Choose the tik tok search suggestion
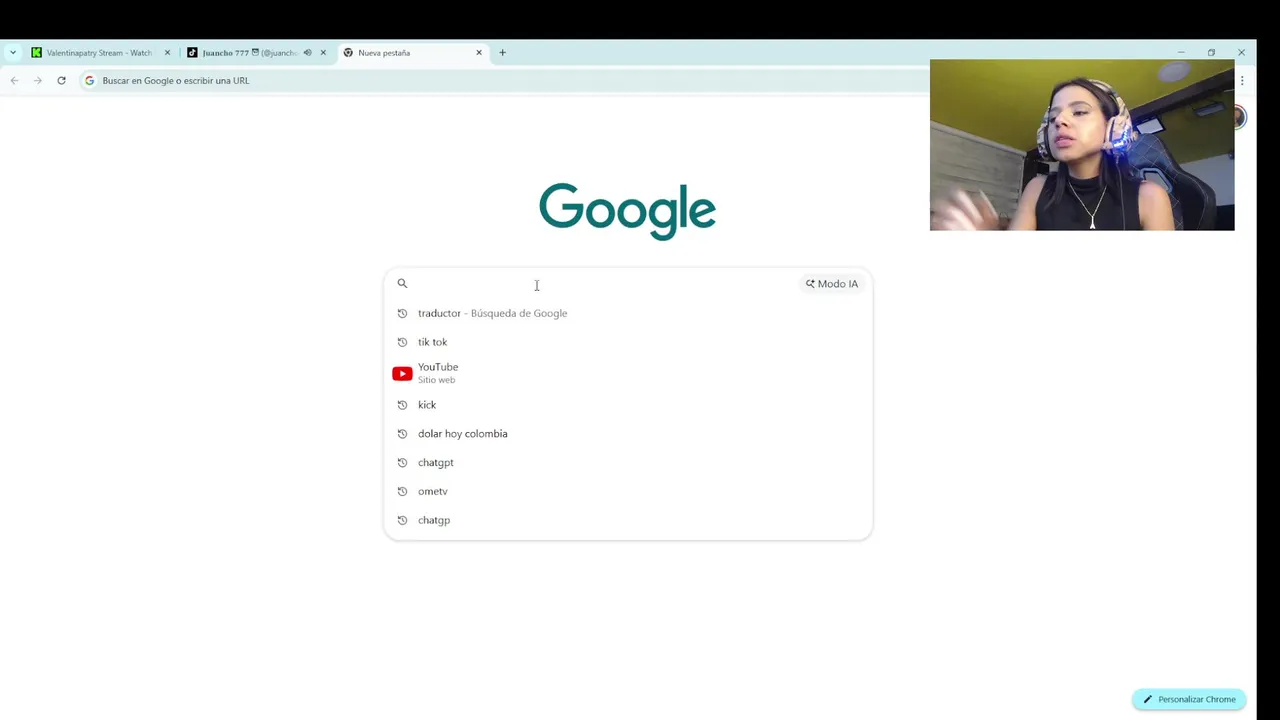 628,342
